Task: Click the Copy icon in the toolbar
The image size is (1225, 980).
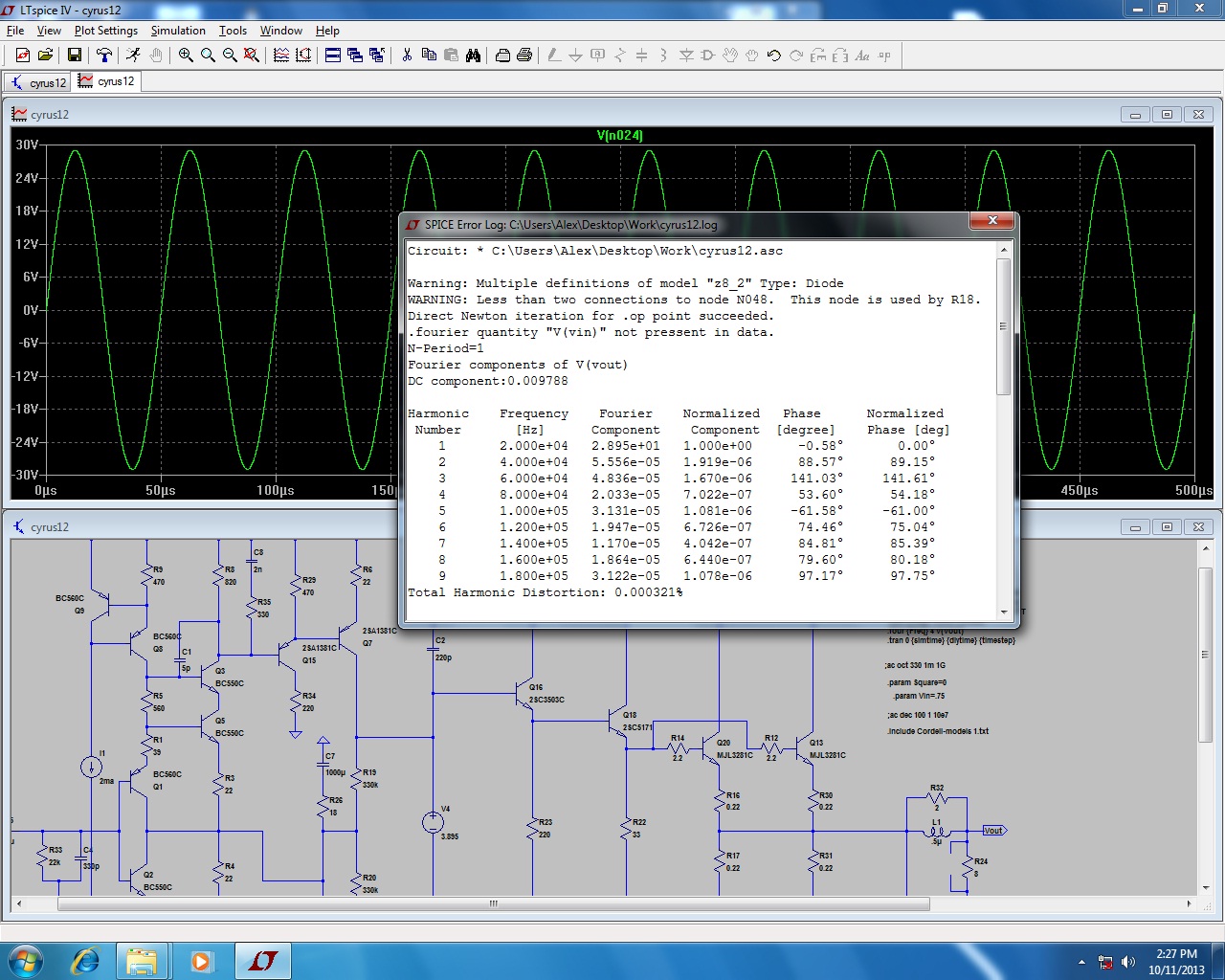Action: (x=429, y=56)
